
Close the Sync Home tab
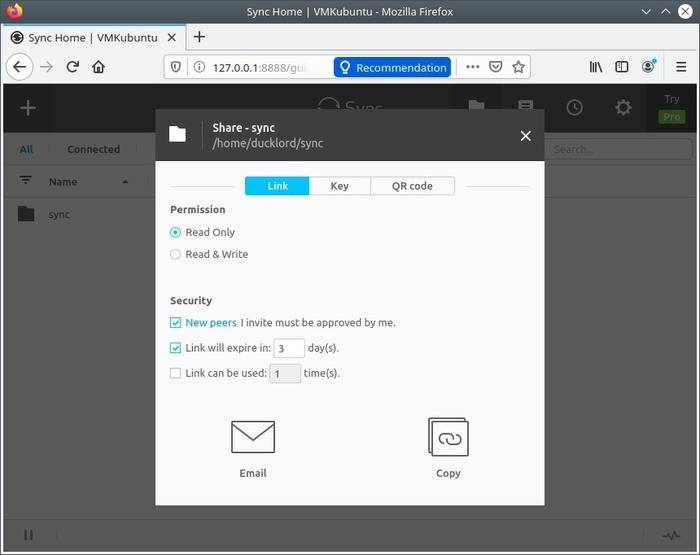(171, 38)
